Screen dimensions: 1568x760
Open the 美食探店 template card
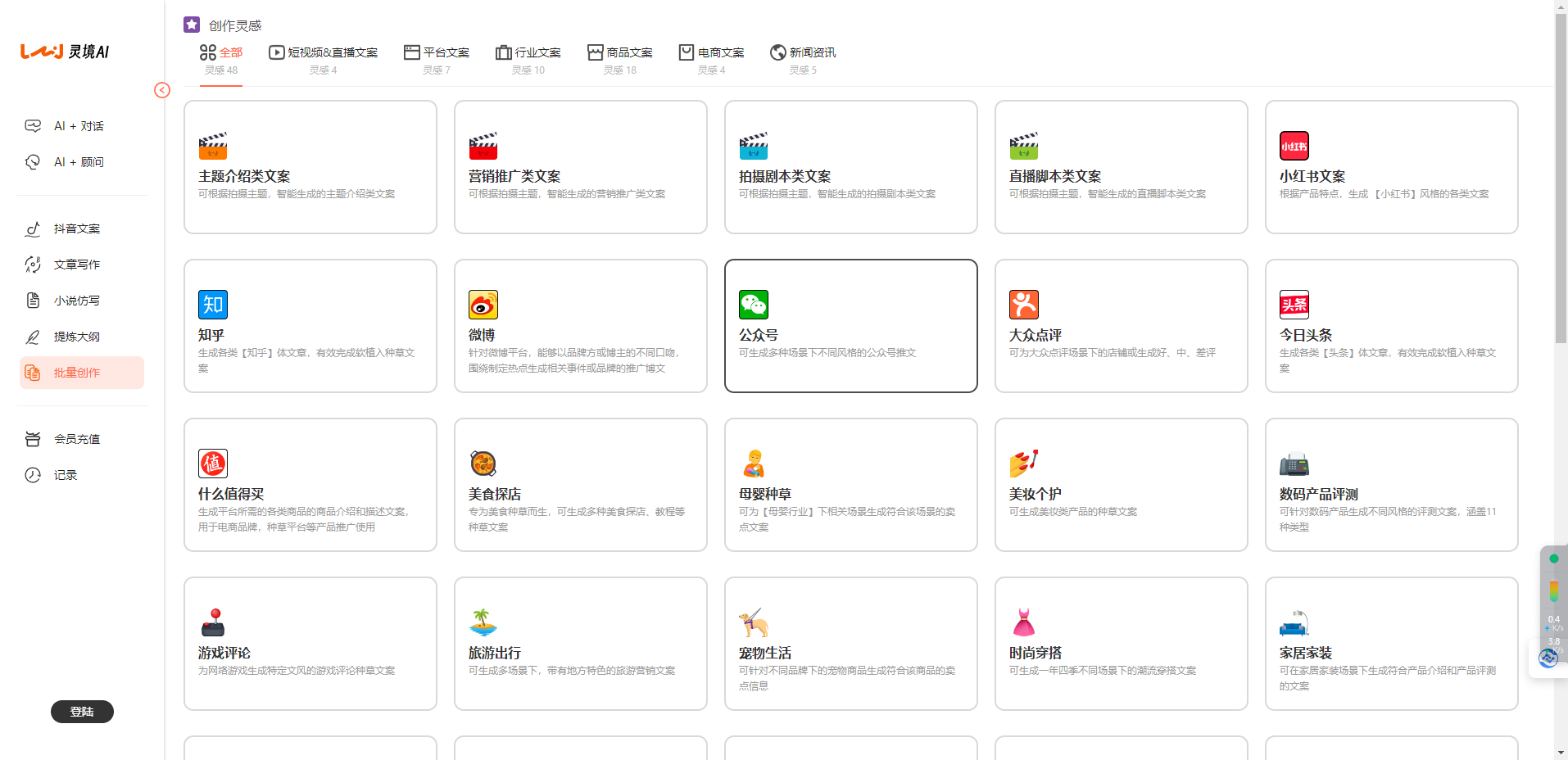[x=580, y=484]
